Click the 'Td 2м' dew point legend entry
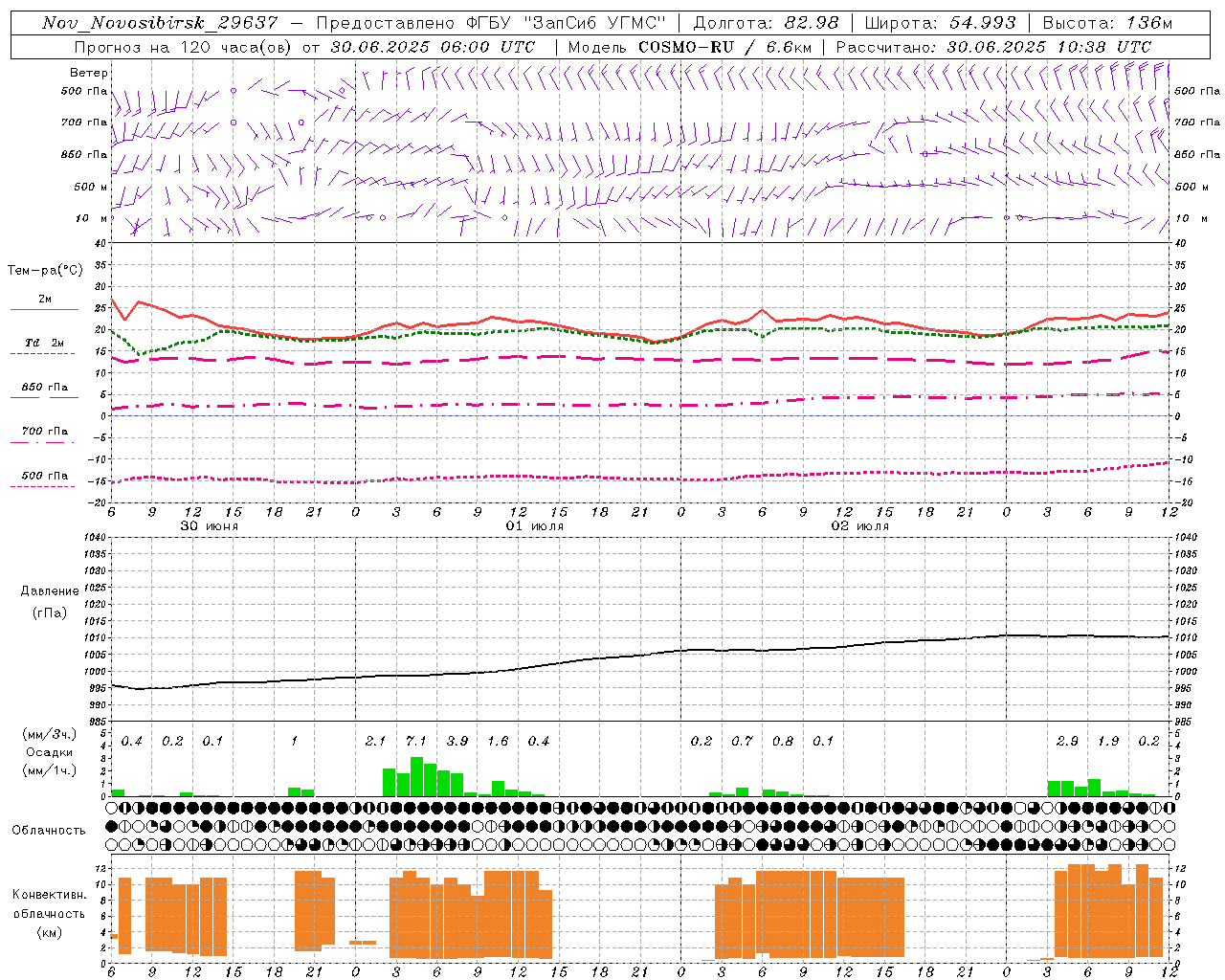Viewport: 1225px width, 980px height. [x=44, y=343]
